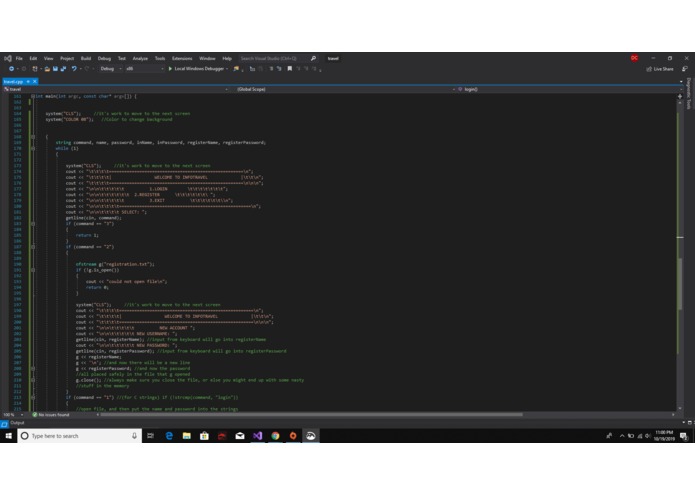The image size is (695, 494).
Task: Click the vertical scrollbar of the editor
Action: click(x=680, y=284)
